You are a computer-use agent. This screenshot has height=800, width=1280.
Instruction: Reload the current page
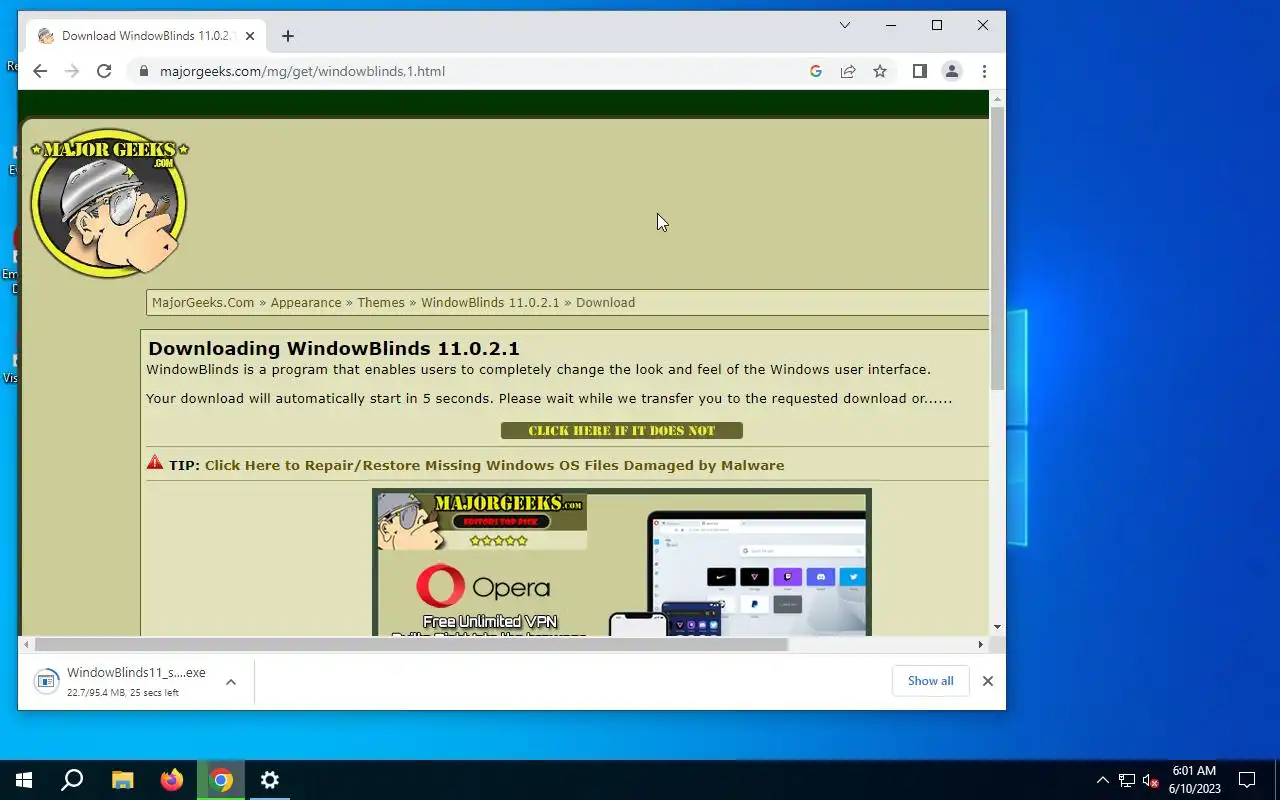[104, 71]
